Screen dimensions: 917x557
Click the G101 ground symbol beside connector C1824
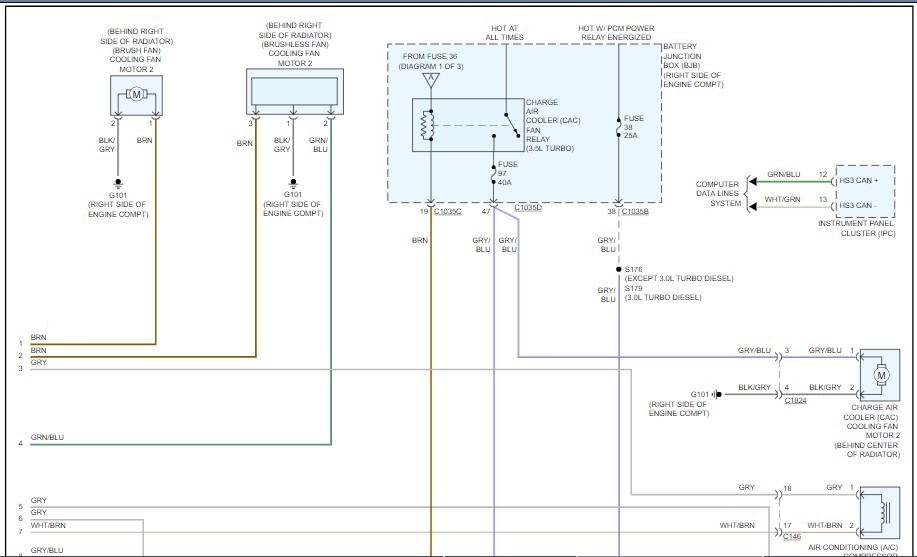[717, 394]
